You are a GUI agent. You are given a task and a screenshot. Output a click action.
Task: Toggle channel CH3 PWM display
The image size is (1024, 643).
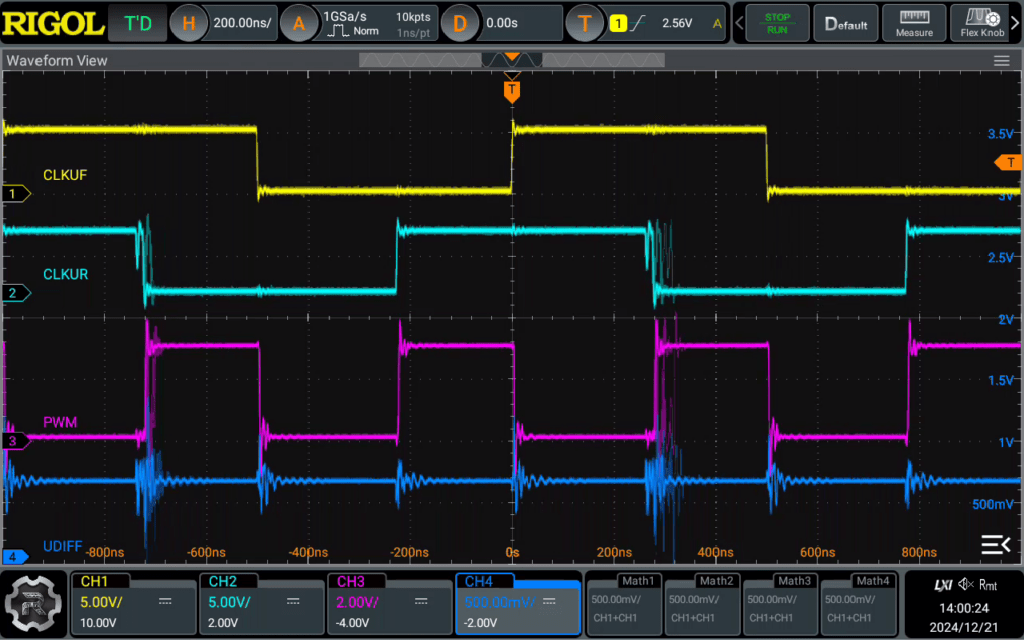click(389, 603)
